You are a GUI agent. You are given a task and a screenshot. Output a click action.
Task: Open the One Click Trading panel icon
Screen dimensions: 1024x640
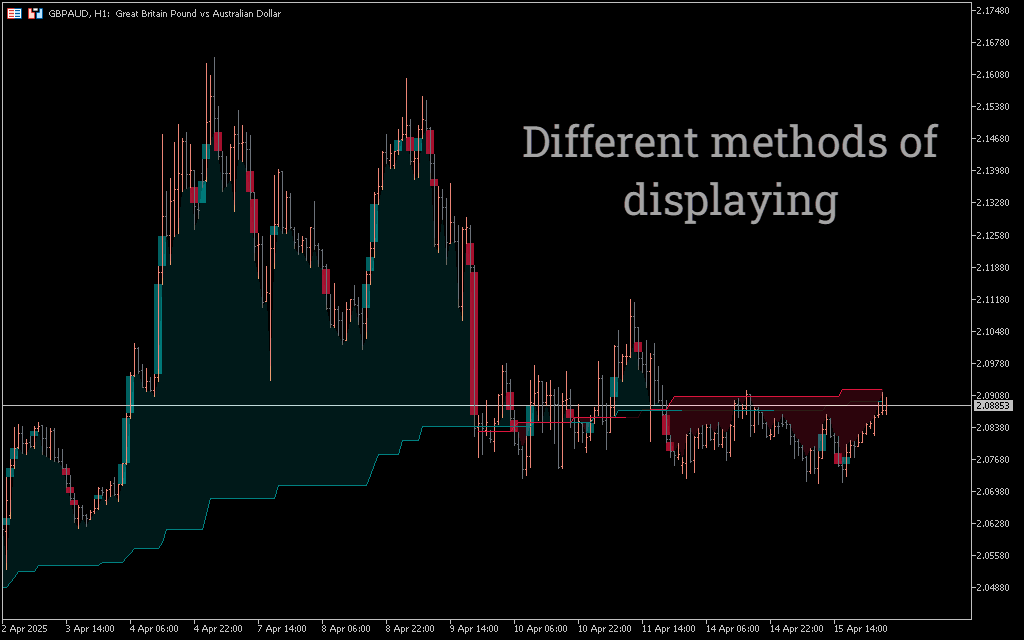click(14, 14)
